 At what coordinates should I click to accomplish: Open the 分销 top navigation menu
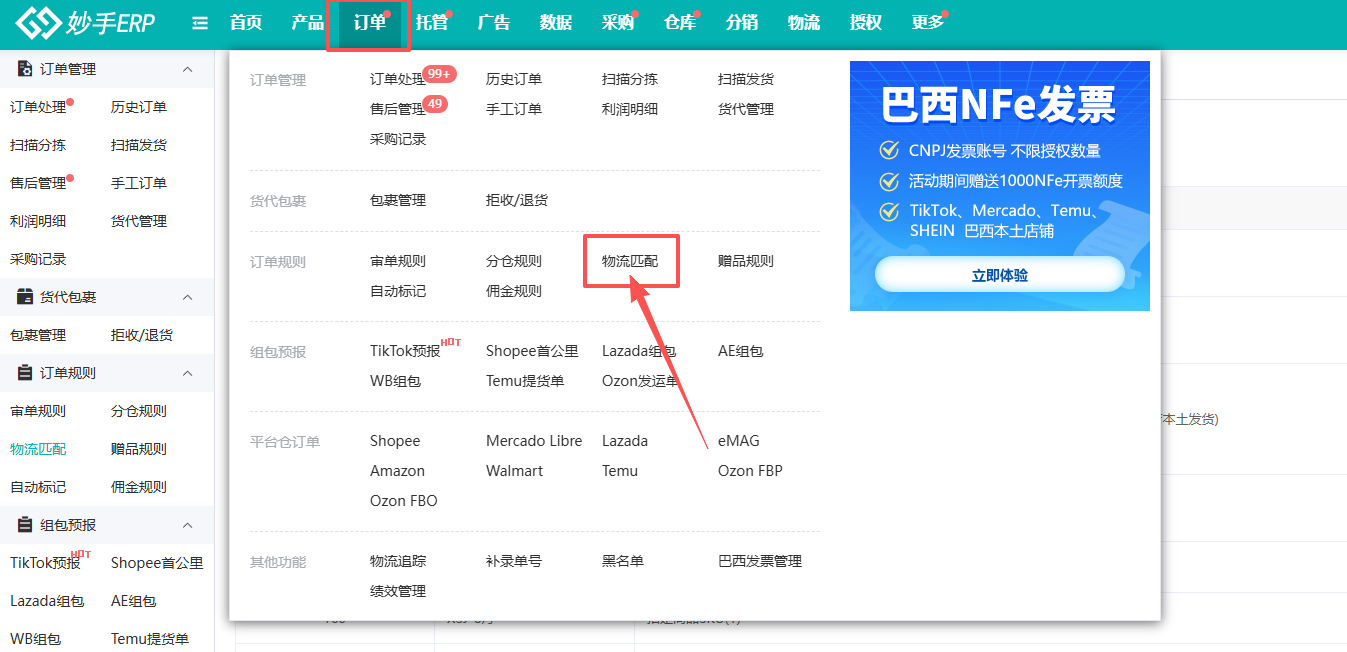pyautogui.click(x=742, y=22)
